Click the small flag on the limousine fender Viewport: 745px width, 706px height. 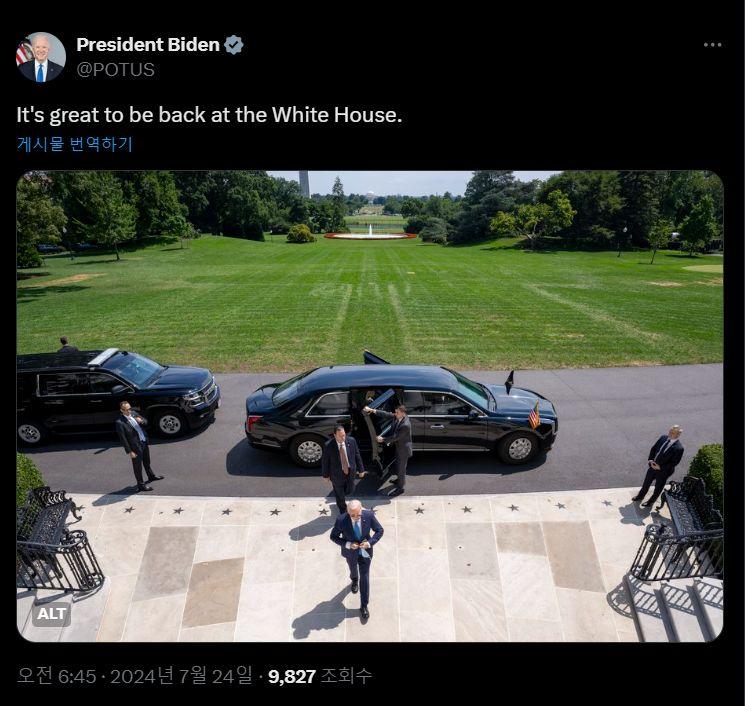pos(535,415)
